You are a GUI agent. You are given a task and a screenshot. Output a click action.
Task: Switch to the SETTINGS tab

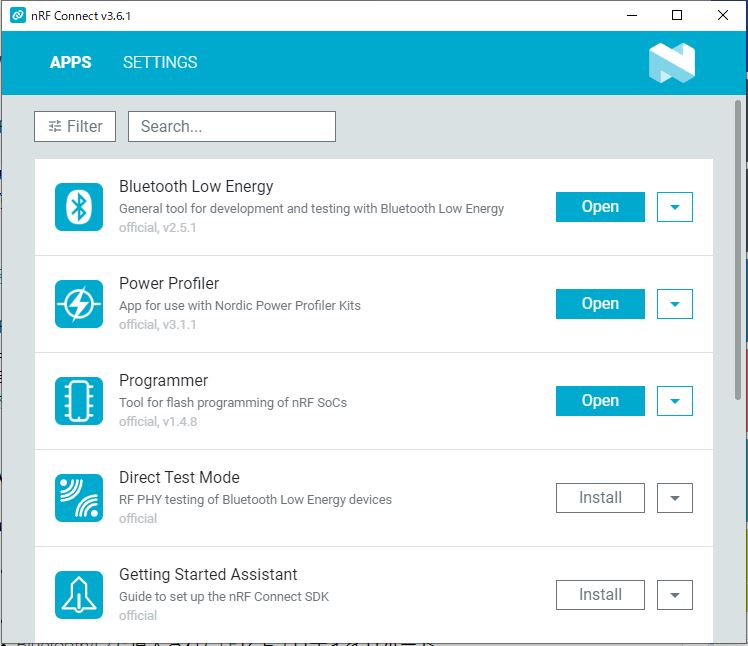tap(160, 62)
